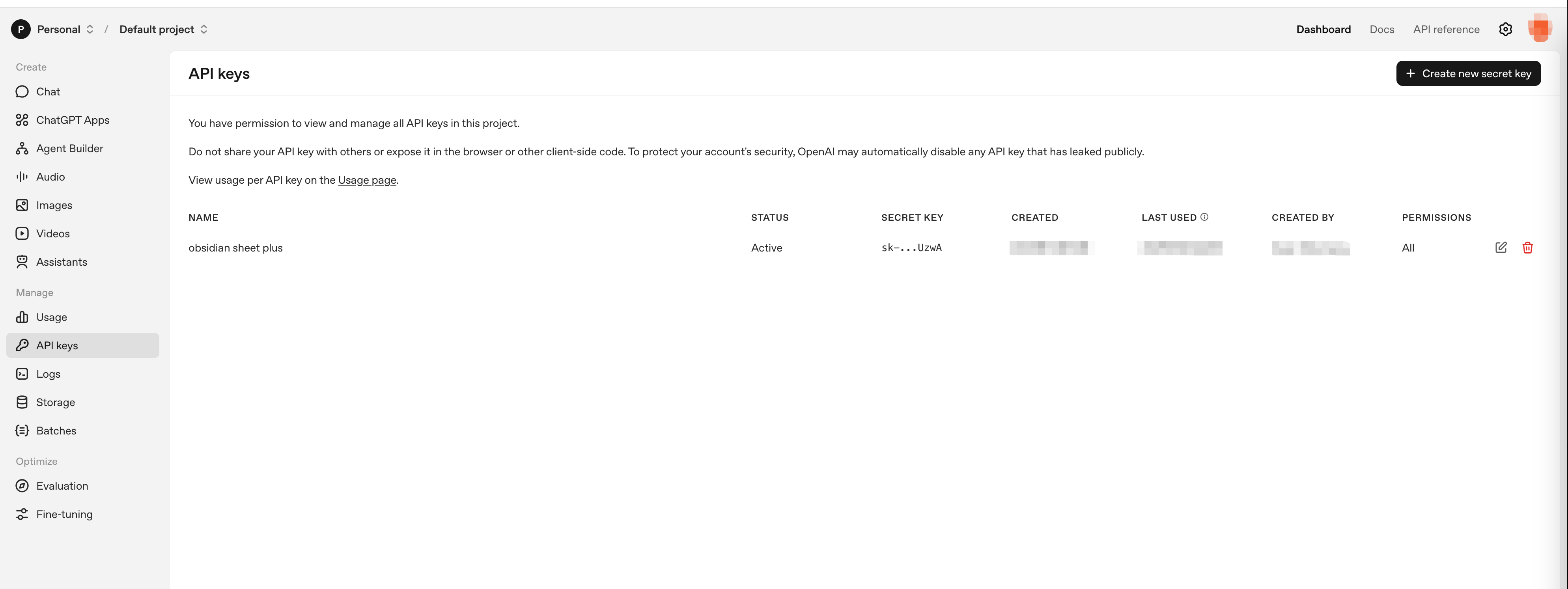Follow the Usage page link
Viewport: 1568px width, 589px height.
click(x=366, y=180)
